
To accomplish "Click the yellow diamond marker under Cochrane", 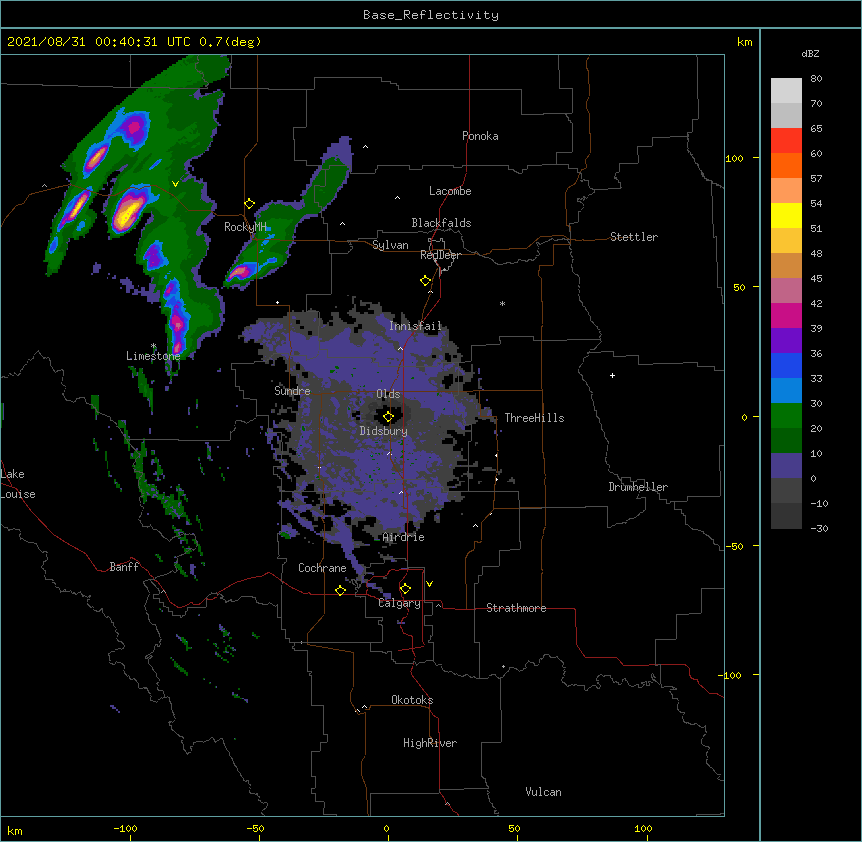I will [340, 590].
